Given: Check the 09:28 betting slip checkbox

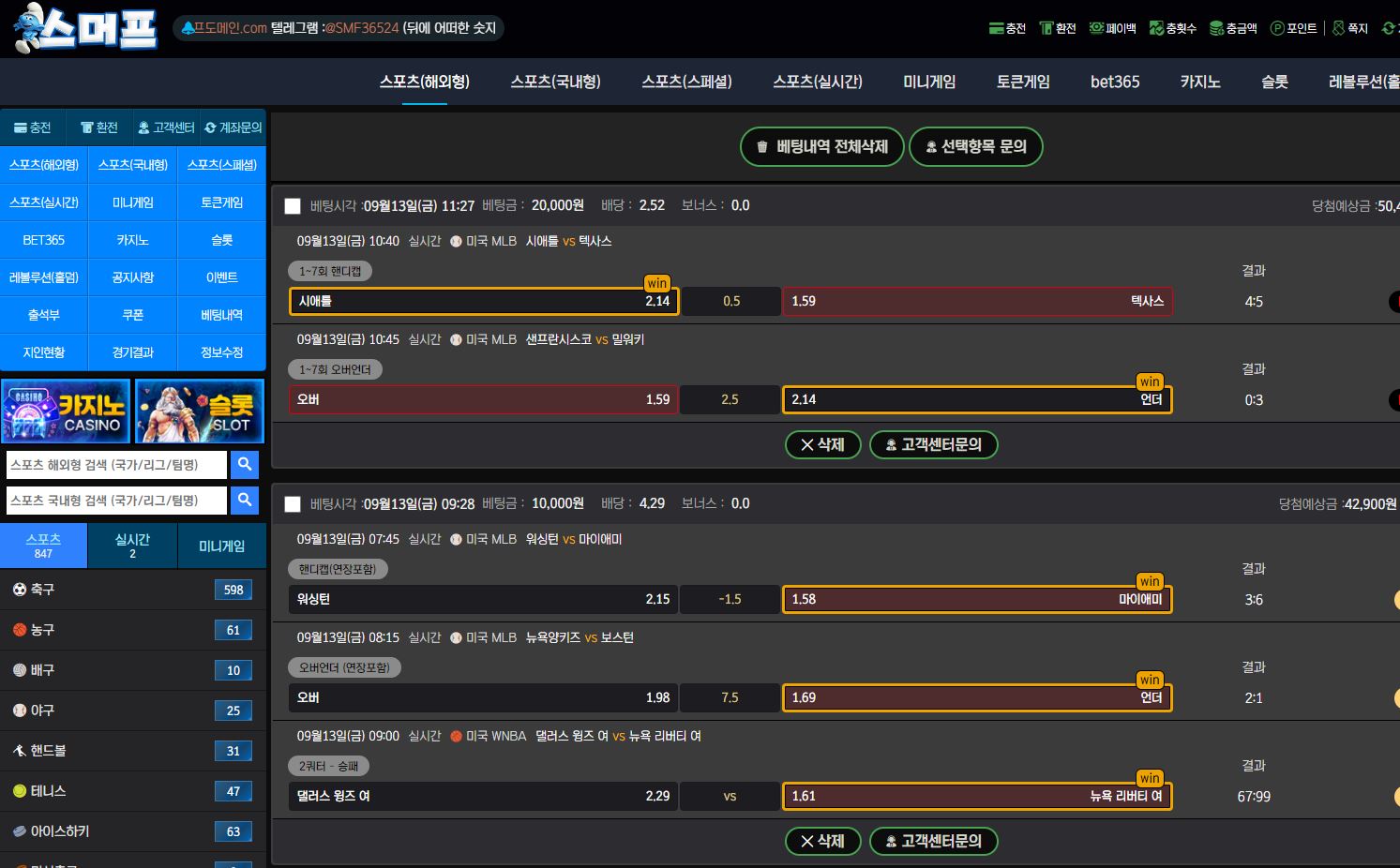Looking at the screenshot, I should pos(293,504).
